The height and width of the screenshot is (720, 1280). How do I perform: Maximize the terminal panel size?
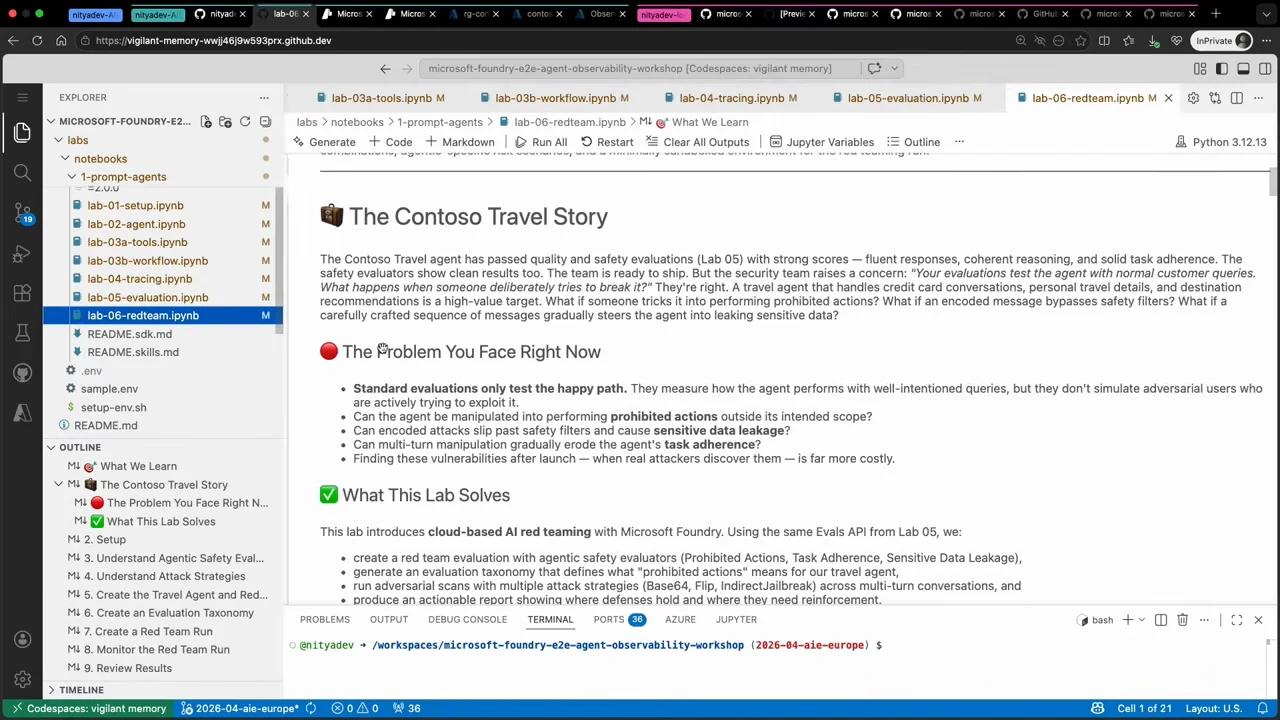click(1237, 620)
